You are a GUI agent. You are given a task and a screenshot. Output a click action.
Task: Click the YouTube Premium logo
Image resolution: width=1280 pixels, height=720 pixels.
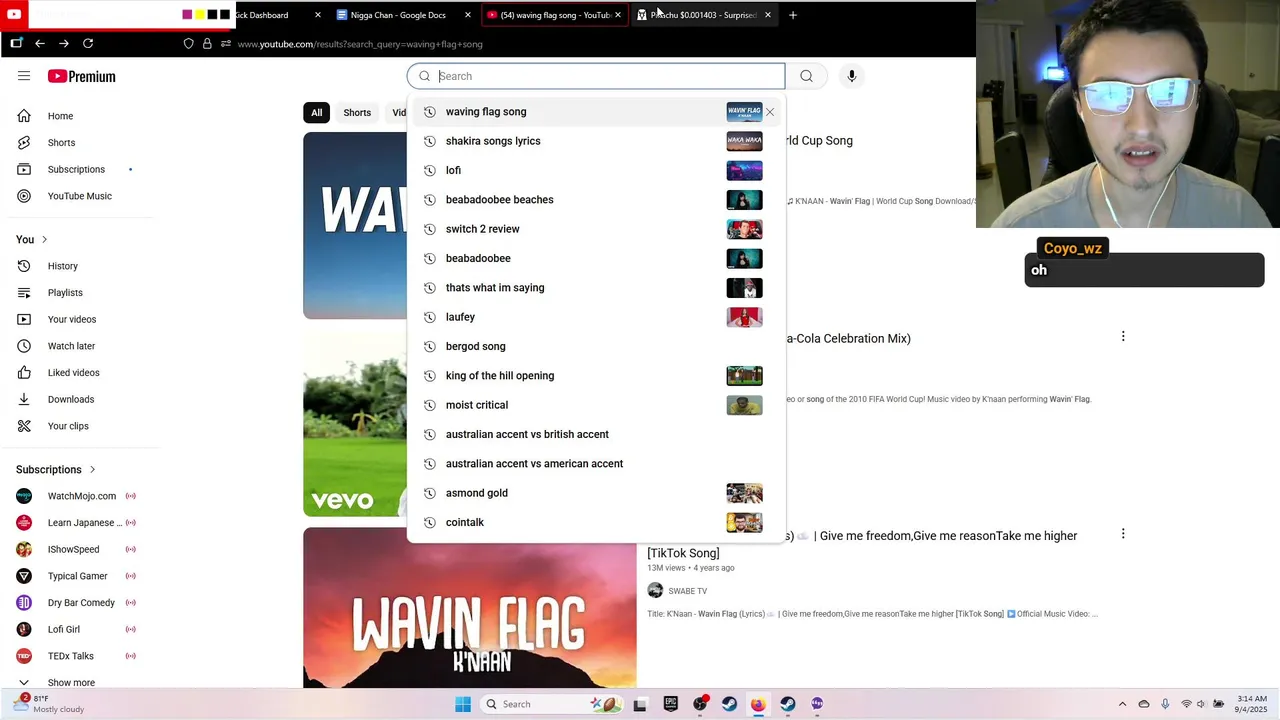(x=82, y=76)
